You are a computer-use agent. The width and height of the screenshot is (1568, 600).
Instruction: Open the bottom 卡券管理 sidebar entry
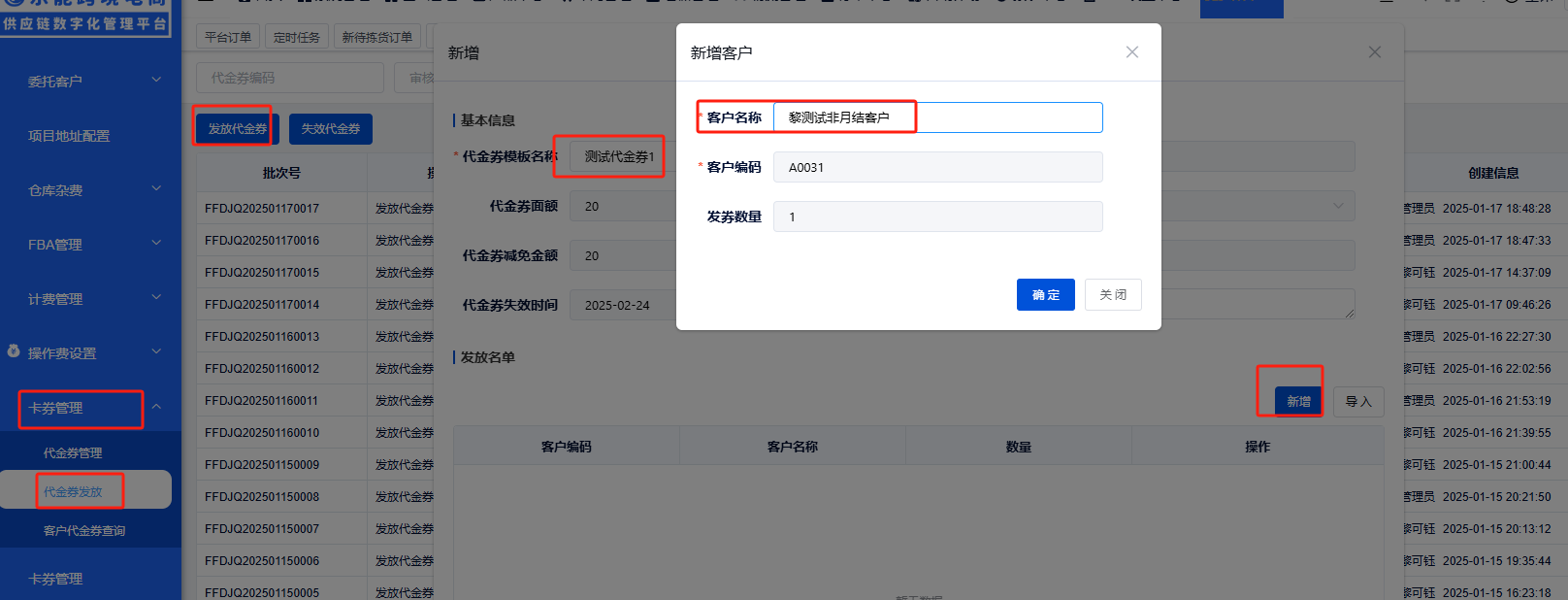[x=55, y=579]
